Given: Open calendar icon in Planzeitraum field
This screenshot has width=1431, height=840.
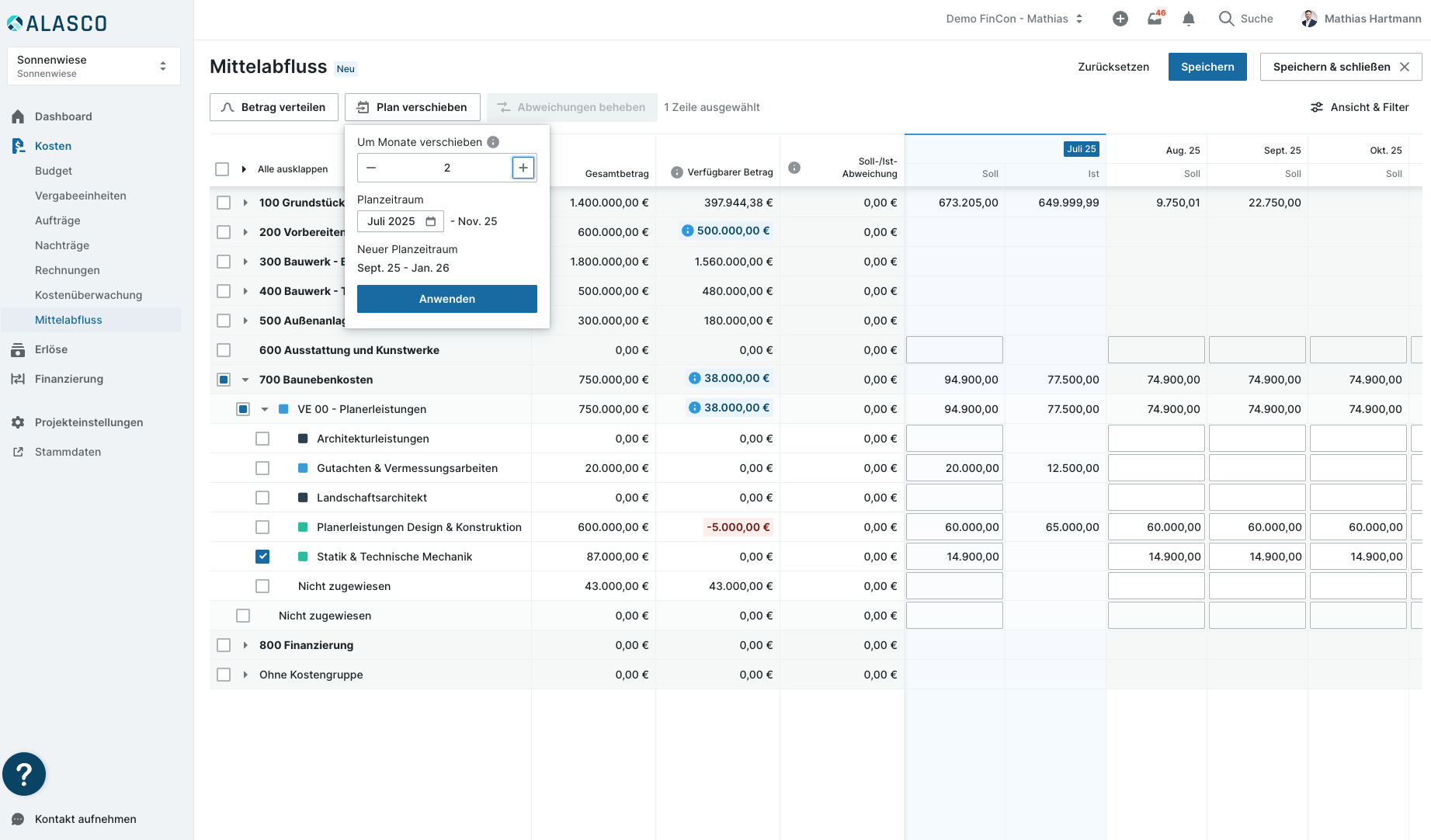Looking at the screenshot, I should point(431,221).
